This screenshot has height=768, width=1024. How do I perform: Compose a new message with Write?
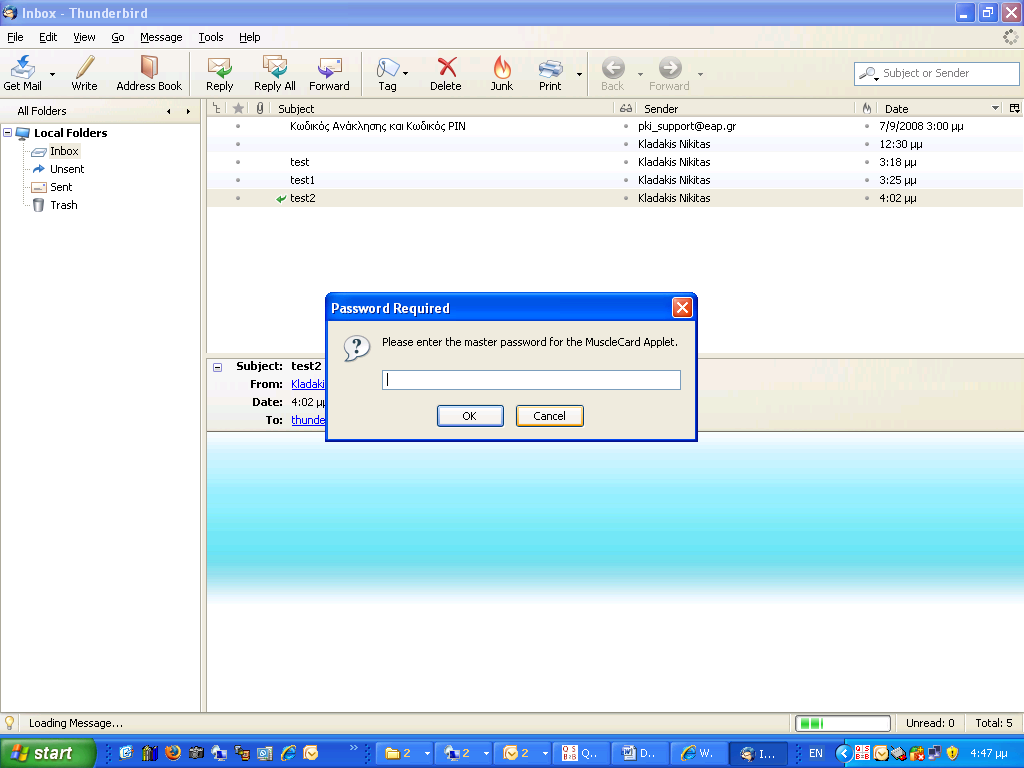coord(84,72)
